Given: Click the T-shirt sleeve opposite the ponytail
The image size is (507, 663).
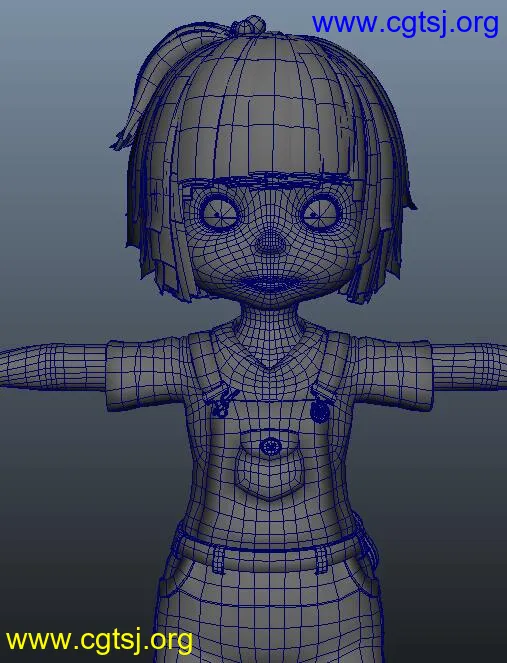Looking at the screenshot, I should click(x=393, y=374).
